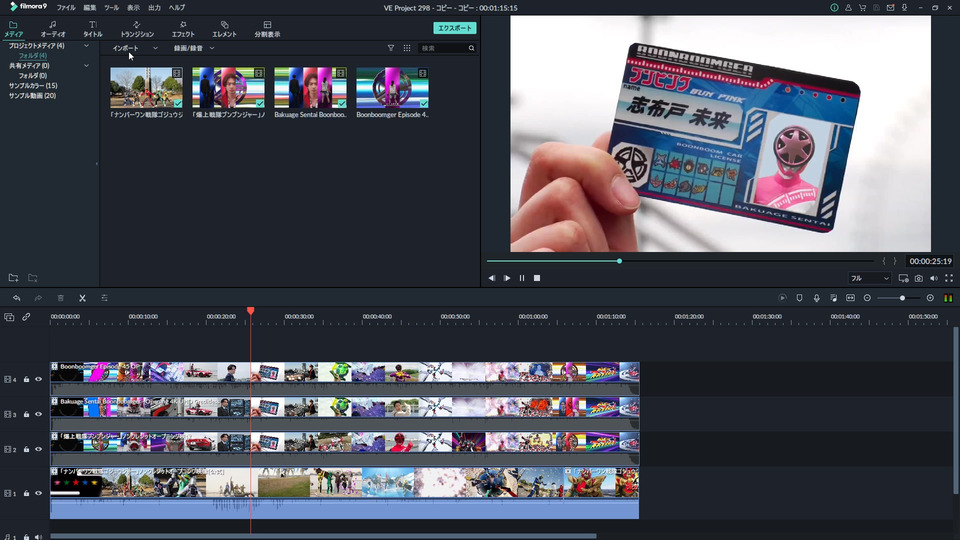Toggle the auto-ripple link icon

(26, 317)
